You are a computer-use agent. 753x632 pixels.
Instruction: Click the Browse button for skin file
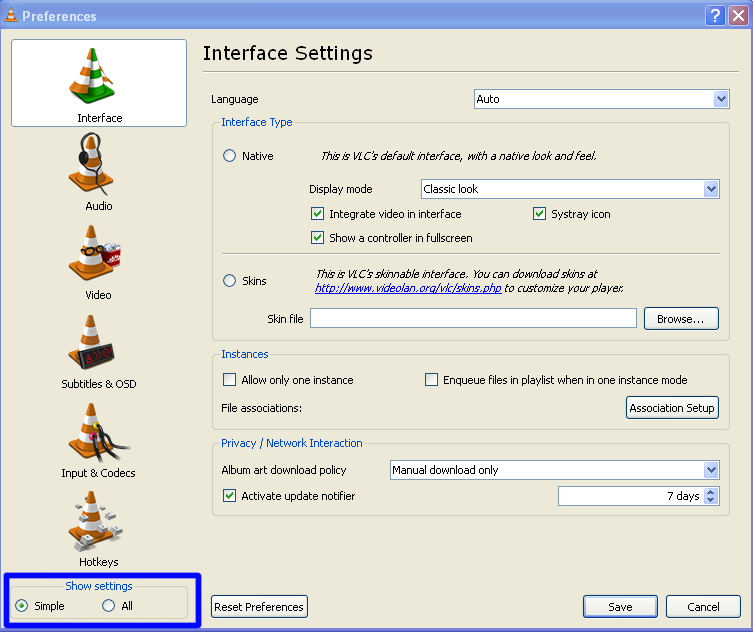[681, 319]
